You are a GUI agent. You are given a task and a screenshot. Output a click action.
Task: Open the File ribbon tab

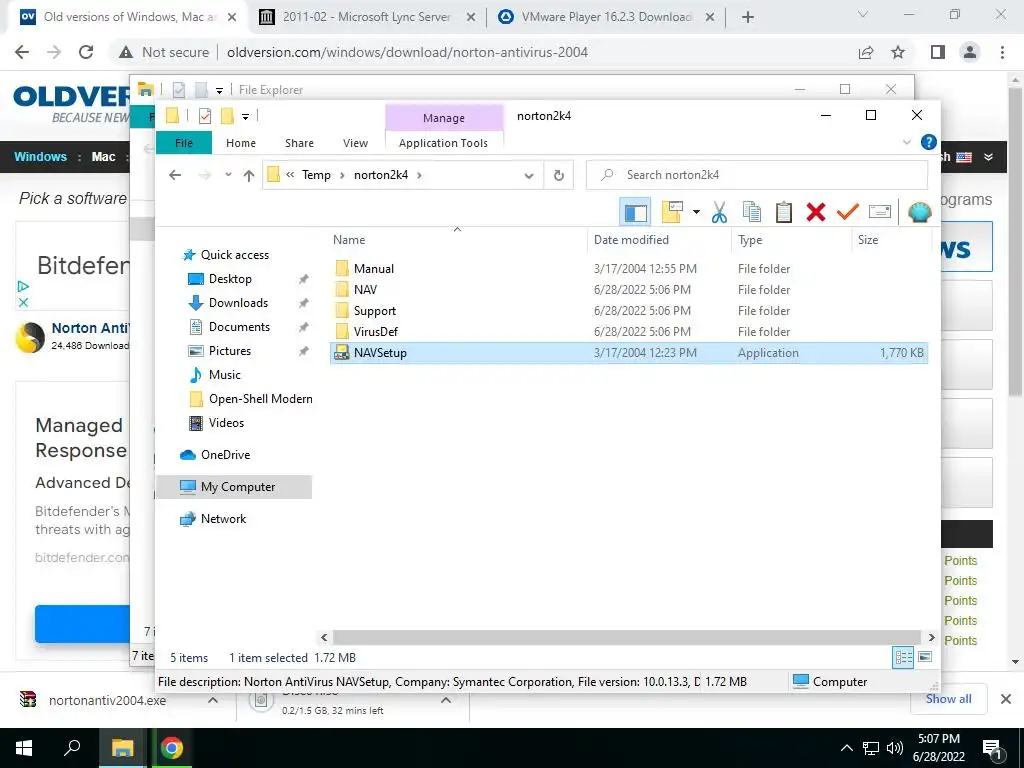tap(184, 143)
